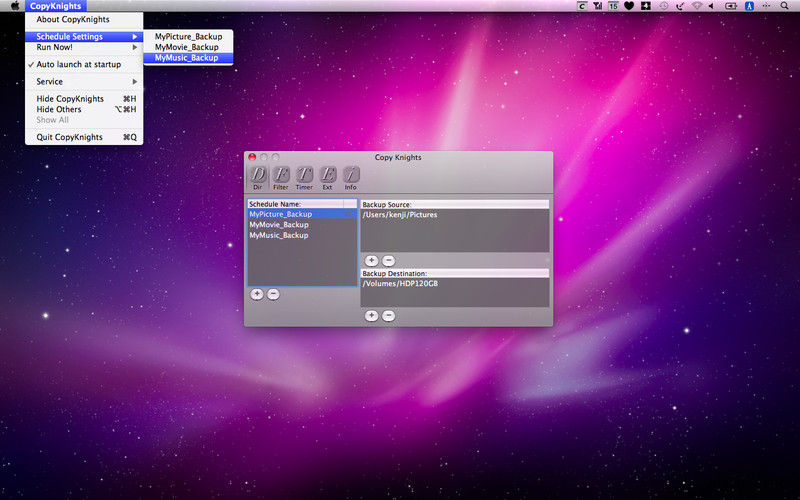Select MyMovie_Backup in Schedule Name list
Screen dimensions: 800x500
point(302,224)
